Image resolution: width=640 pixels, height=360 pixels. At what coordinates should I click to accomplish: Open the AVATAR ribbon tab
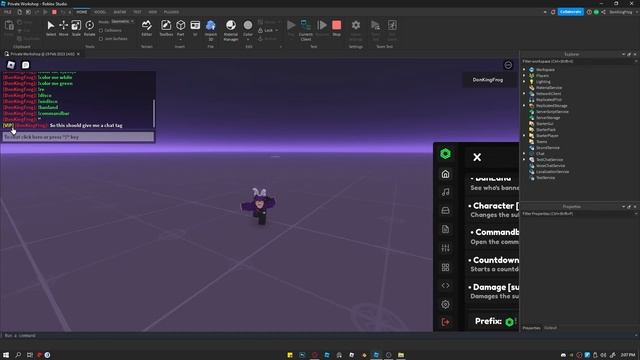pyautogui.click(x=120, y=12)
